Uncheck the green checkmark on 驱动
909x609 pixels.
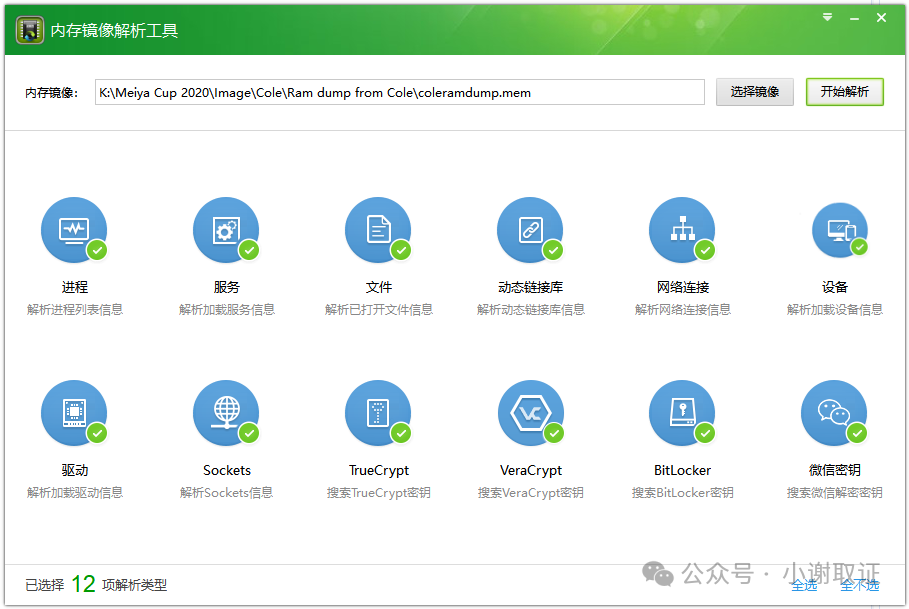pos(97,433)
